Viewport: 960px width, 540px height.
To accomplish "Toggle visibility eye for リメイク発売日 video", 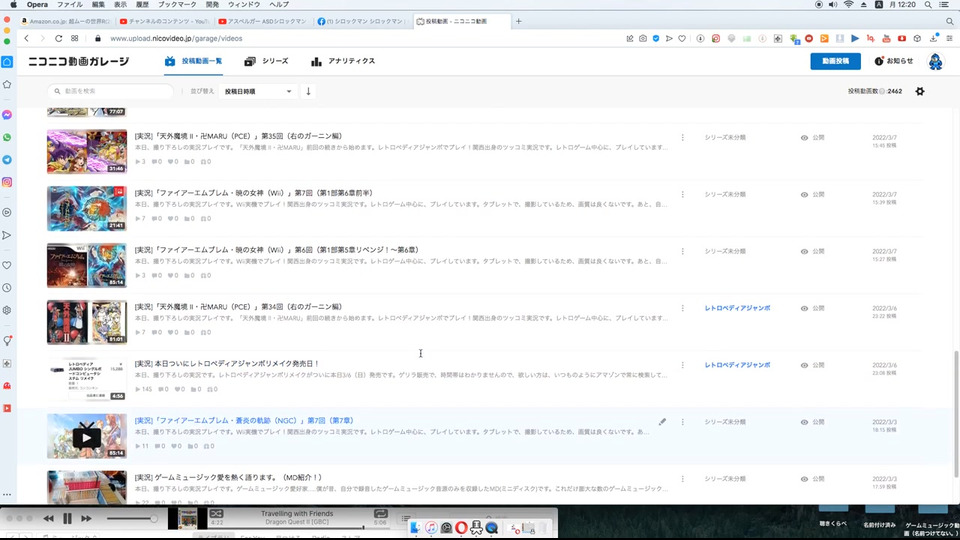I will pos(804,366).
